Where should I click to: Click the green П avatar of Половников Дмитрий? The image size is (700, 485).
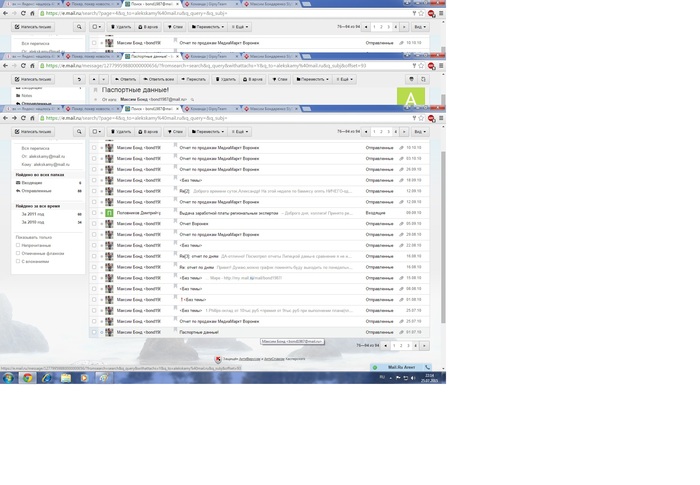109,213
